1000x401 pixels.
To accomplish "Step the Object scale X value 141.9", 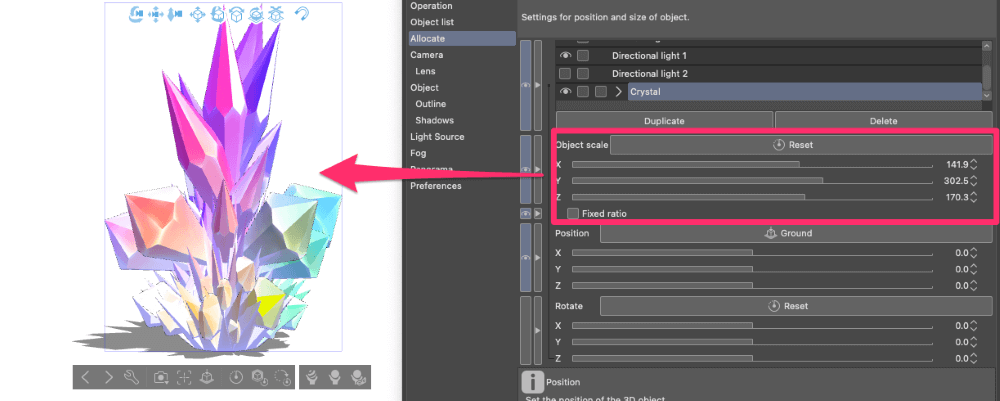I will coord(973,164).
